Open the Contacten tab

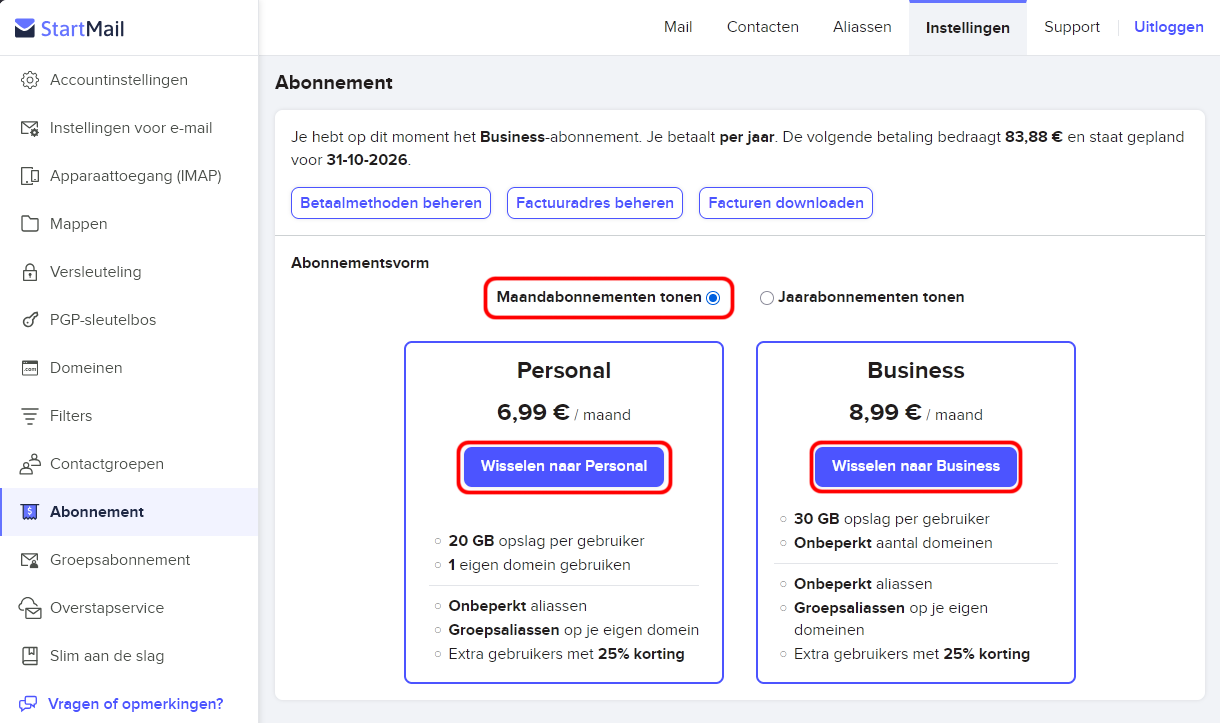point(763,27)
